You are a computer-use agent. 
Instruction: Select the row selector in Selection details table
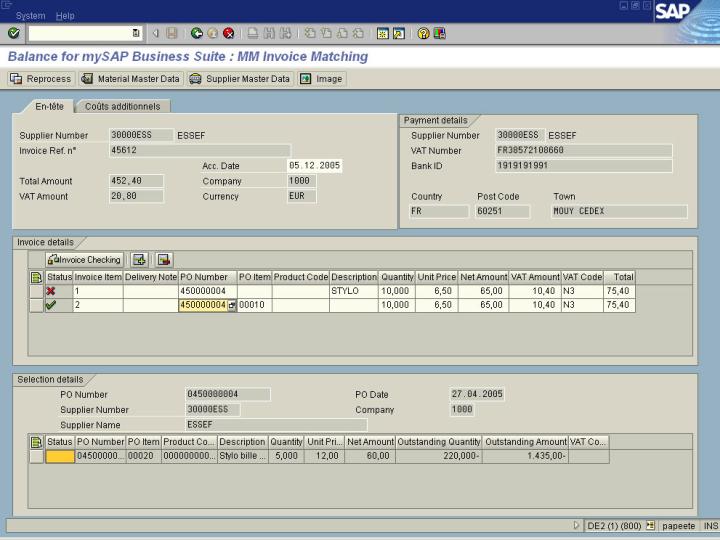pyautogui.click(x=36, y=457)
